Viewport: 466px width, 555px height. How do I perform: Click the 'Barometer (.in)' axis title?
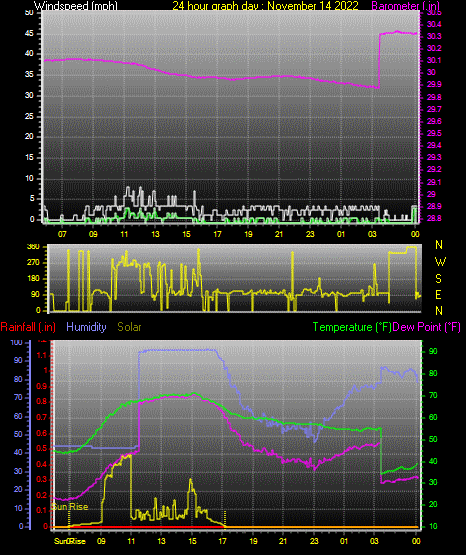pos(405,6)
